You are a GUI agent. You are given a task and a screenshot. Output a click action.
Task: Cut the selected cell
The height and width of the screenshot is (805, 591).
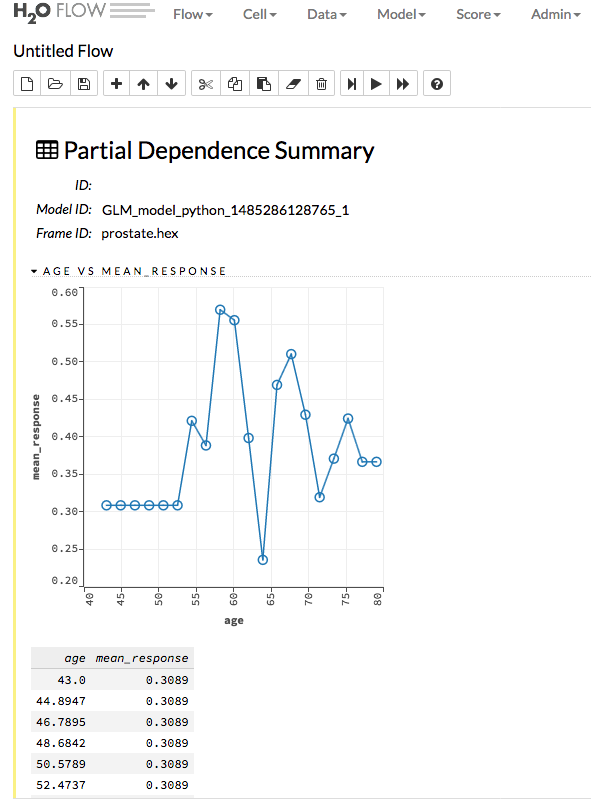[x=205, y=83]
